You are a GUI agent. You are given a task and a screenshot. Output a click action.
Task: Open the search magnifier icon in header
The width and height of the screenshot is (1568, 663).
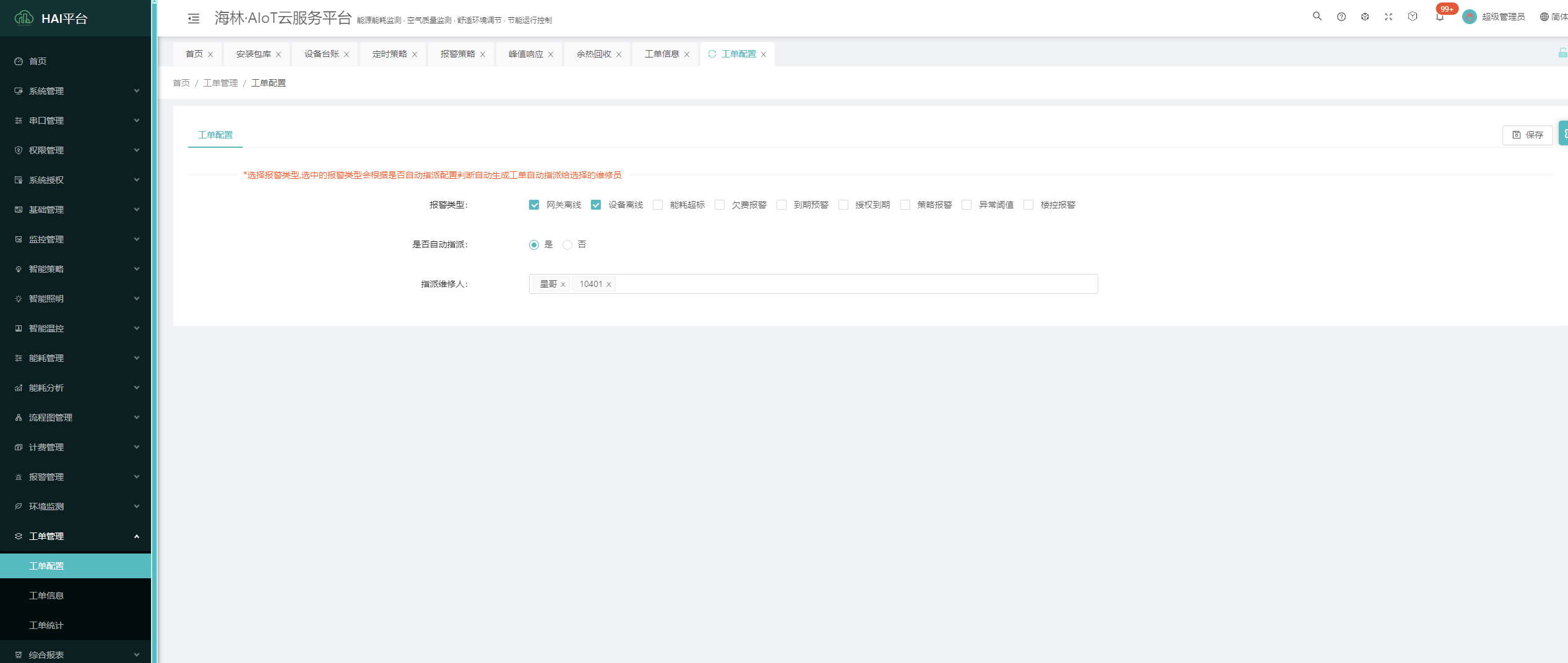pos(1317,17)
